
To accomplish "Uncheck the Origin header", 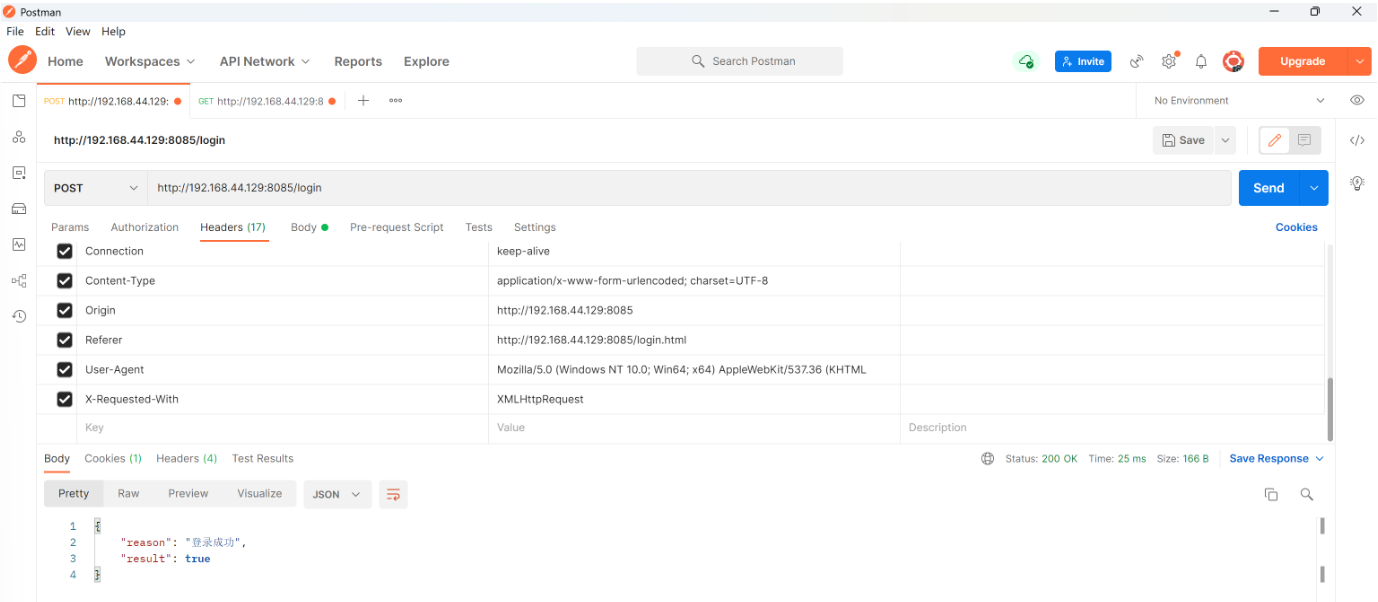I will 65,311.
